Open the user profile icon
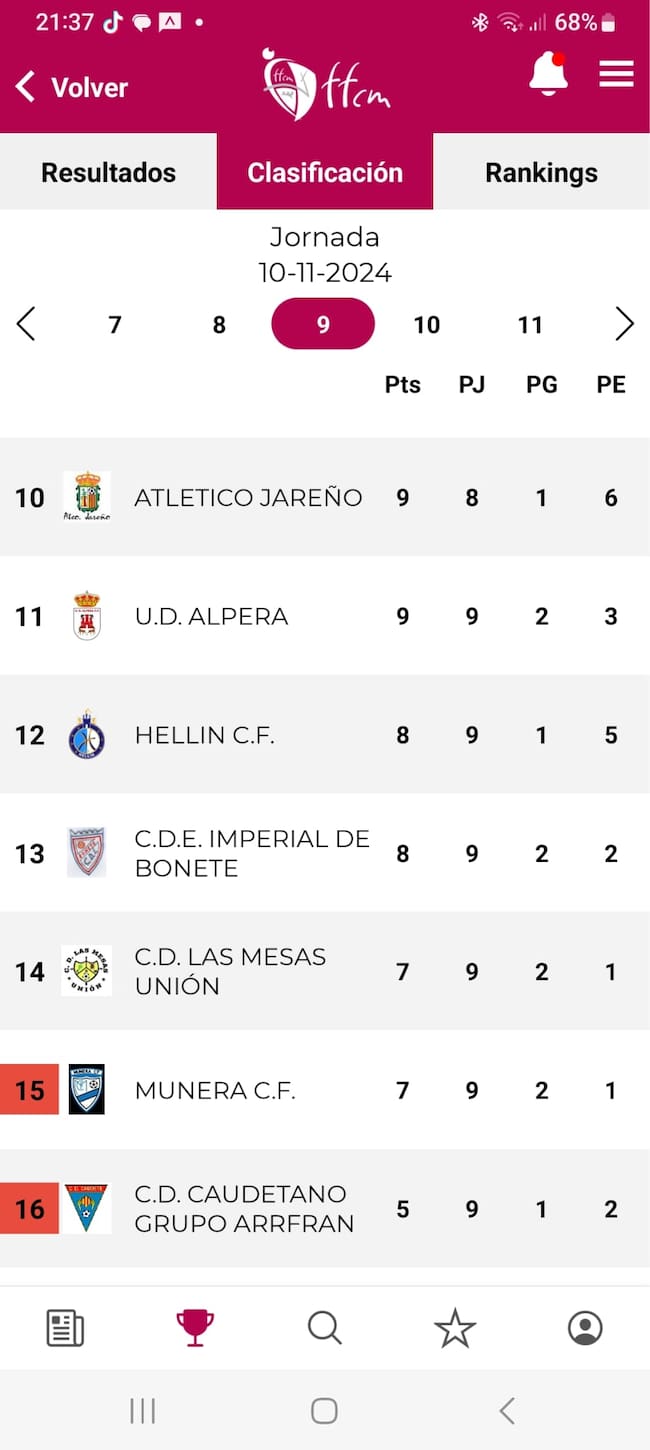 (585, 1328)
